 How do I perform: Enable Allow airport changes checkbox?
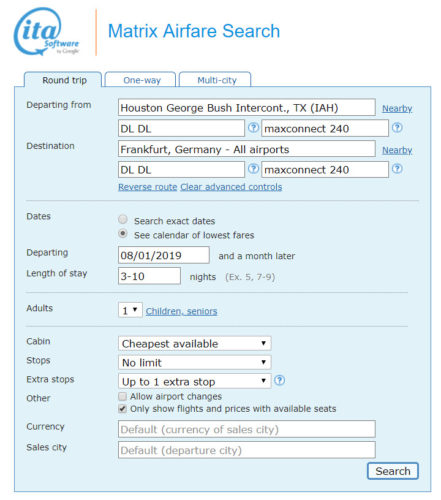123,396
